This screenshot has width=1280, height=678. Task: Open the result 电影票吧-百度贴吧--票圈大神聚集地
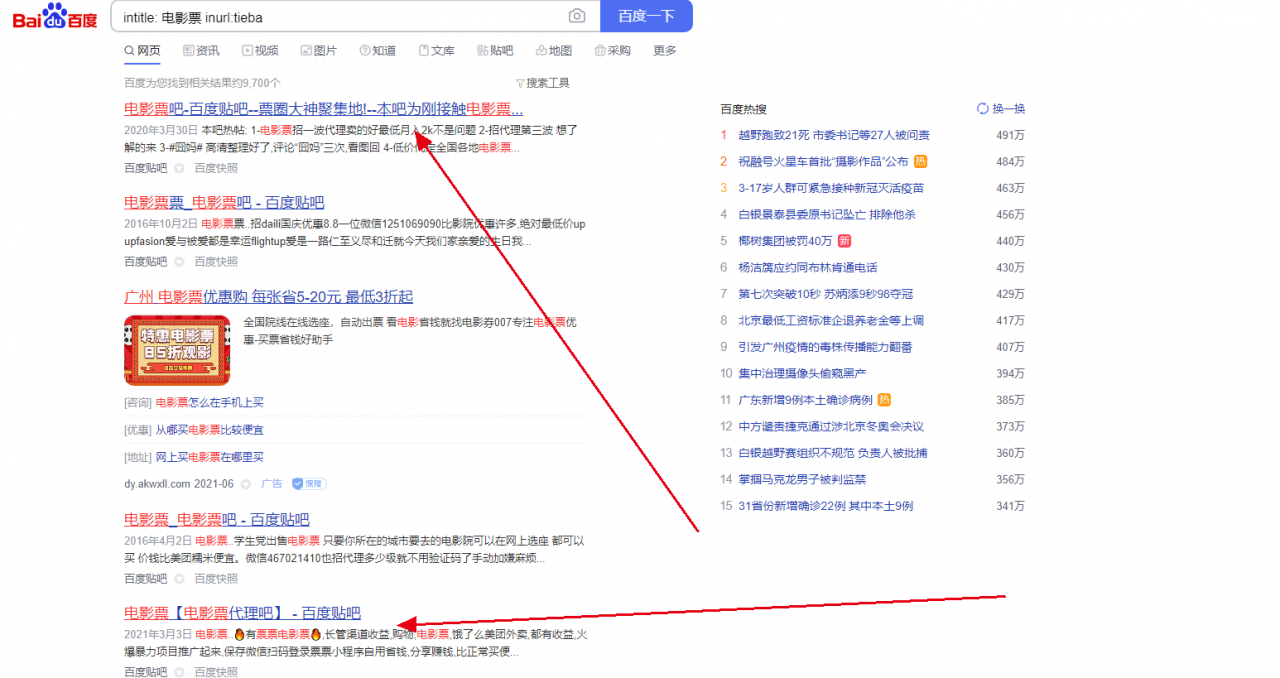[323, 109]
